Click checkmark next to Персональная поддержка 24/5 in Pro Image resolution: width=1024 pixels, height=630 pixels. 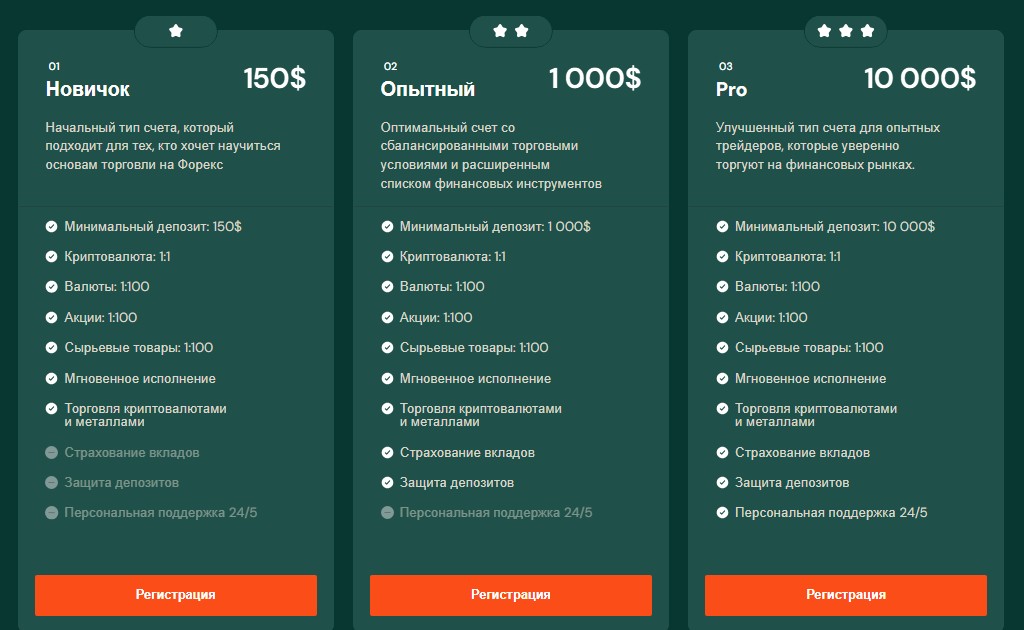tap(722, 512)
